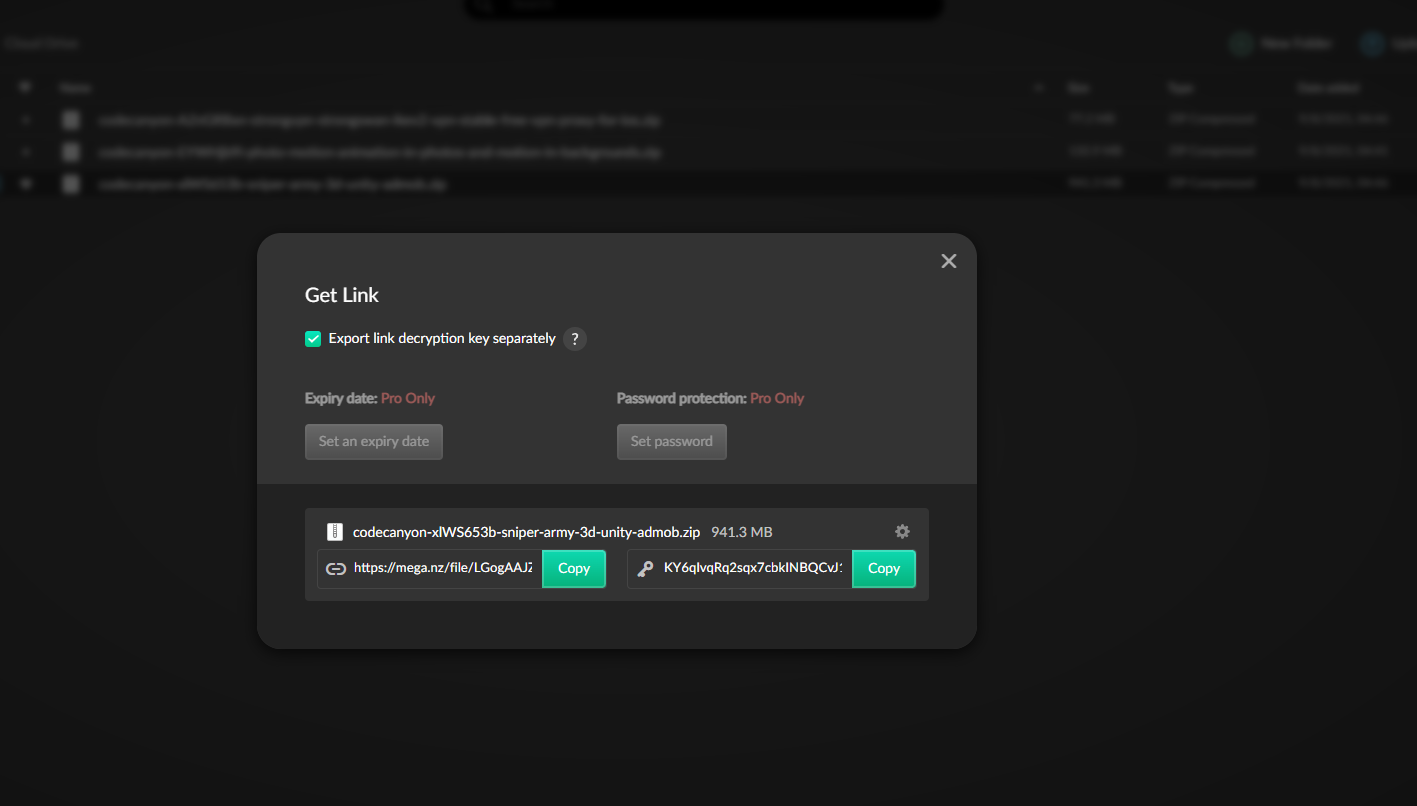Click the key icon beside the decryption key
1417x806 pixels.
(645, 568)
